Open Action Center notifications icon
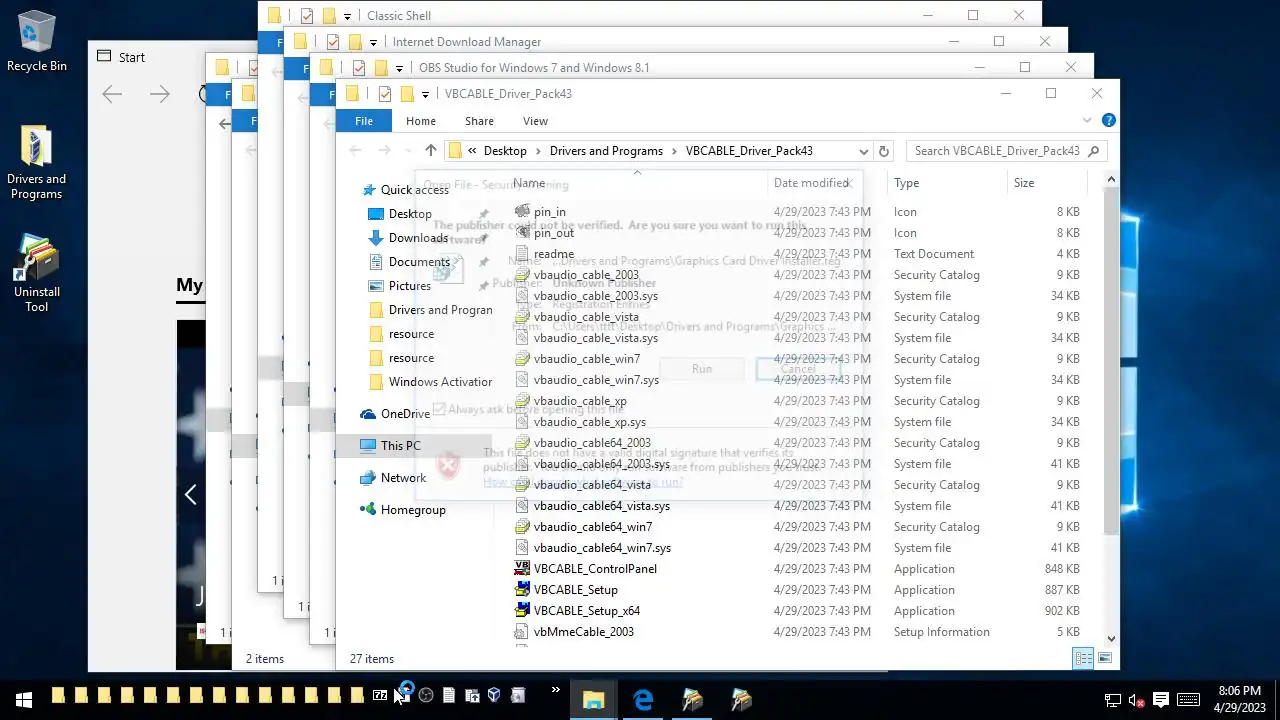The height and width of the screenshot is (720, 1280). (x=1161, y=700)
